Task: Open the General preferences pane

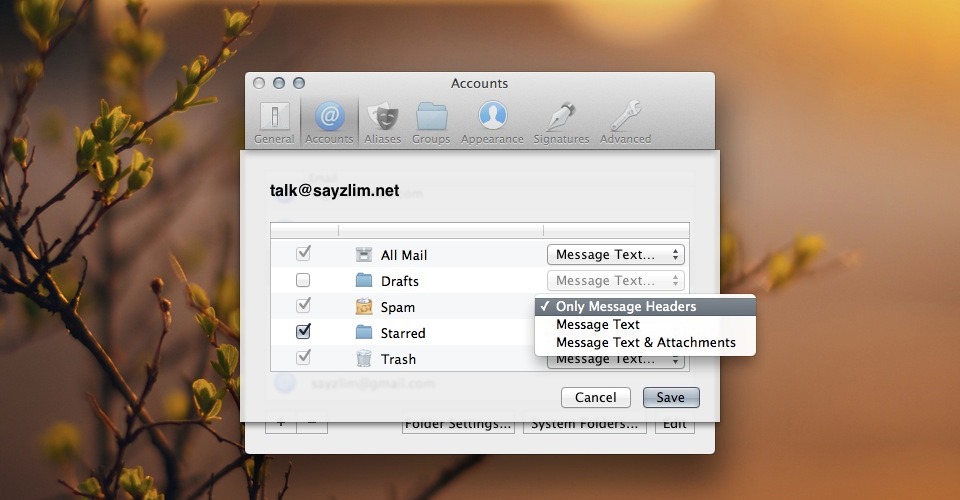Action: click(274, 122)
